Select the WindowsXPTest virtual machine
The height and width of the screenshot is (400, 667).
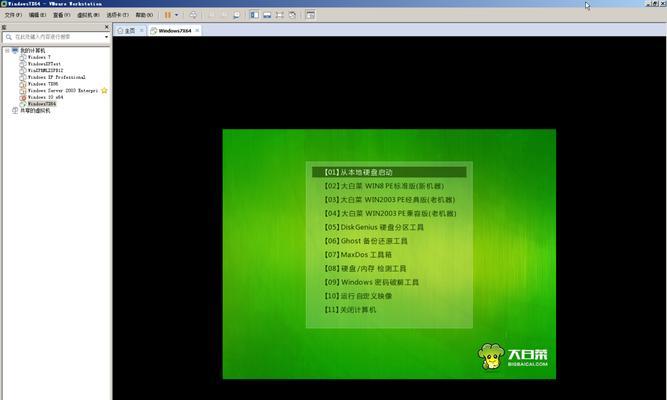44,64
